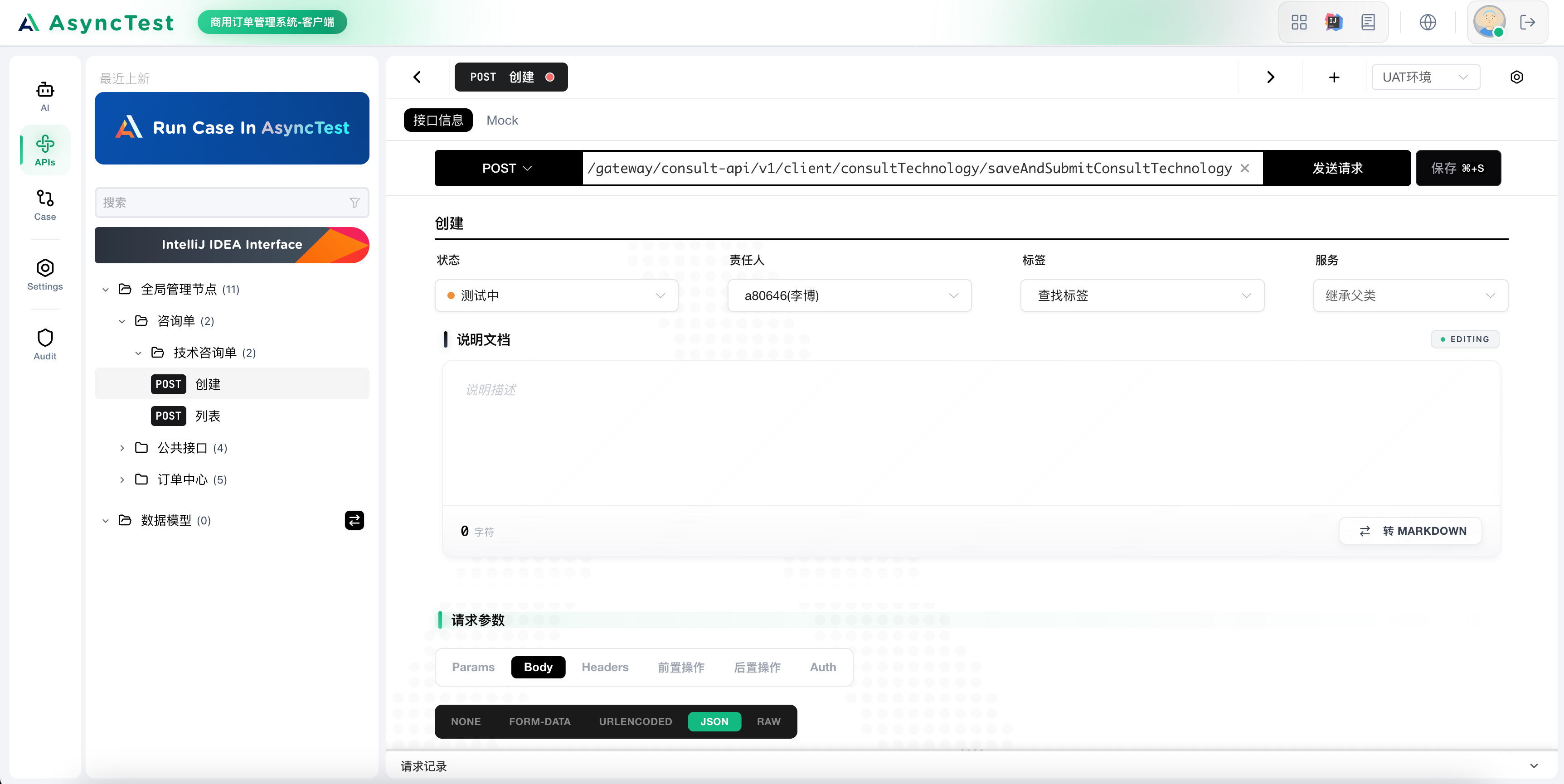Enable NONE body type
Image resolution: width=1564 pixels, height=784 pixels.
(466, 721)
